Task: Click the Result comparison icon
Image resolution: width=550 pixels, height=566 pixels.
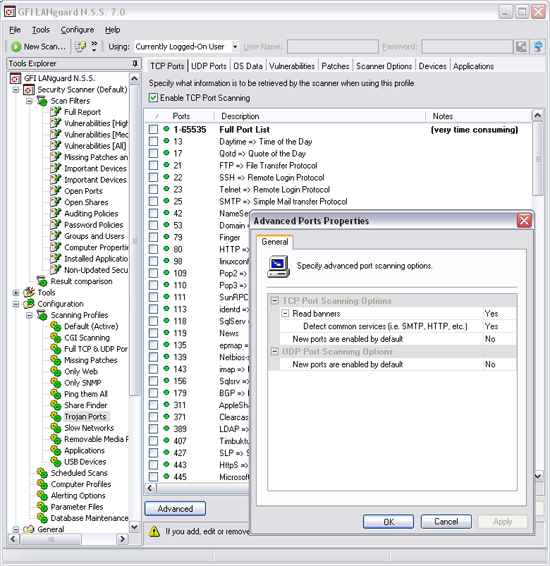Action: 42,281
